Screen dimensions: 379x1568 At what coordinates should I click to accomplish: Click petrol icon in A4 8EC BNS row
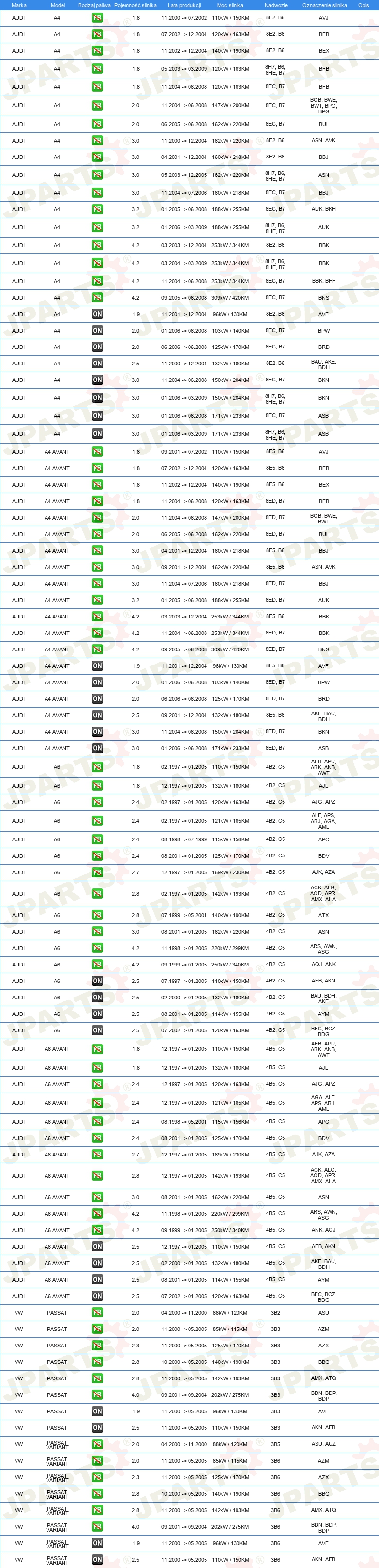[97, 298]
